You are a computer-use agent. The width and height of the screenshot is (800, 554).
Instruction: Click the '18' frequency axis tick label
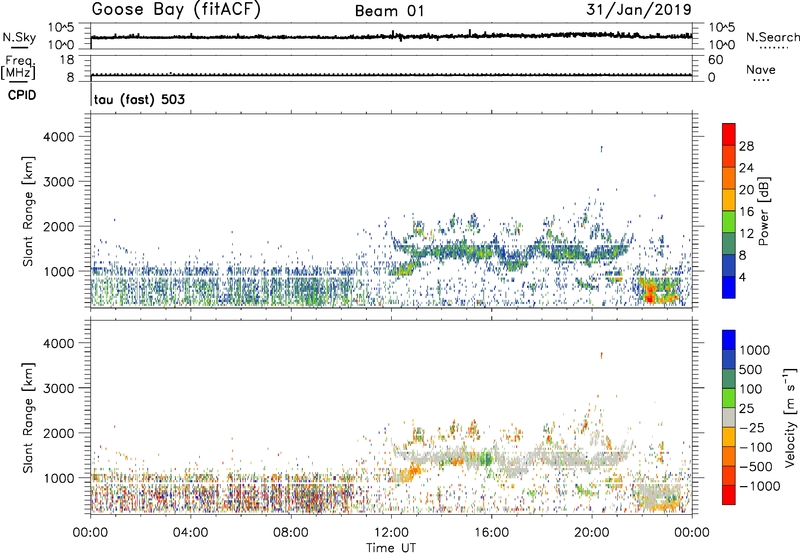pyautogui.click(x=67, y=60)
